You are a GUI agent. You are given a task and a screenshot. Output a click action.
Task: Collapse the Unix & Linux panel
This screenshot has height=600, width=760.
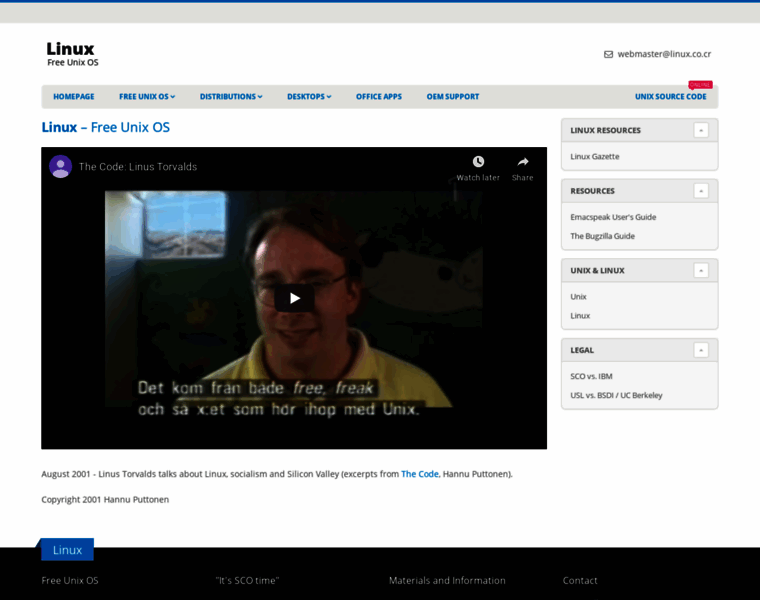pos(701,270)
